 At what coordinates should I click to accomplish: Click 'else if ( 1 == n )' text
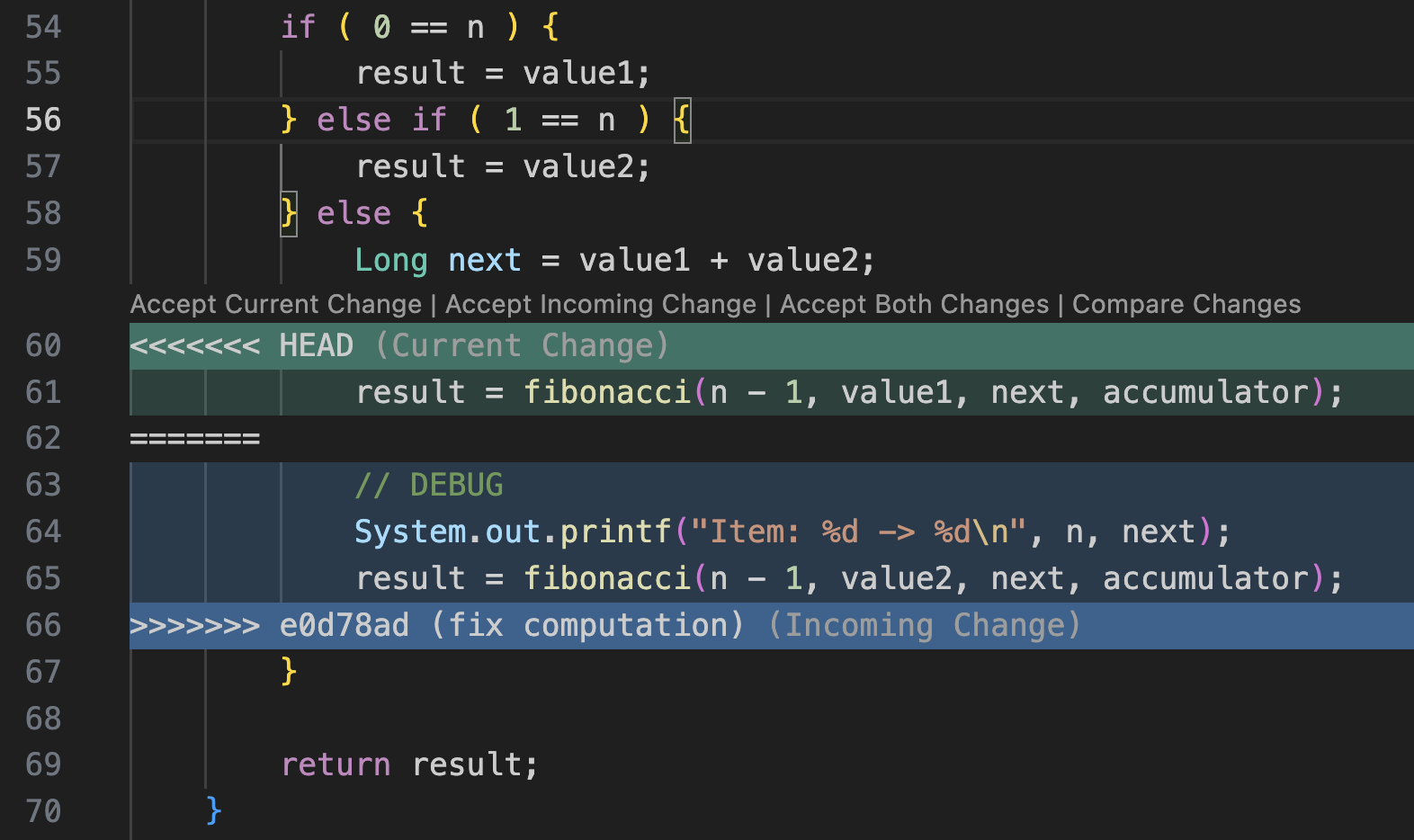click(484, 120)
